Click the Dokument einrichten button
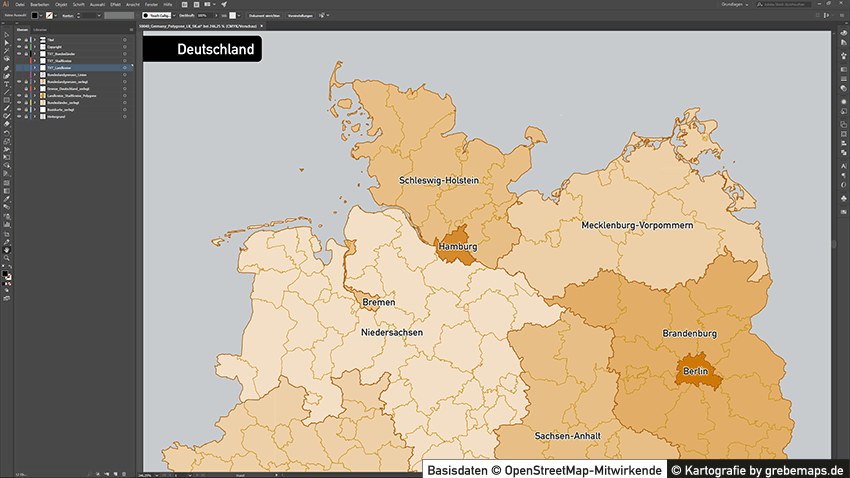Viewport: 850px width, 478px height. 263,16
